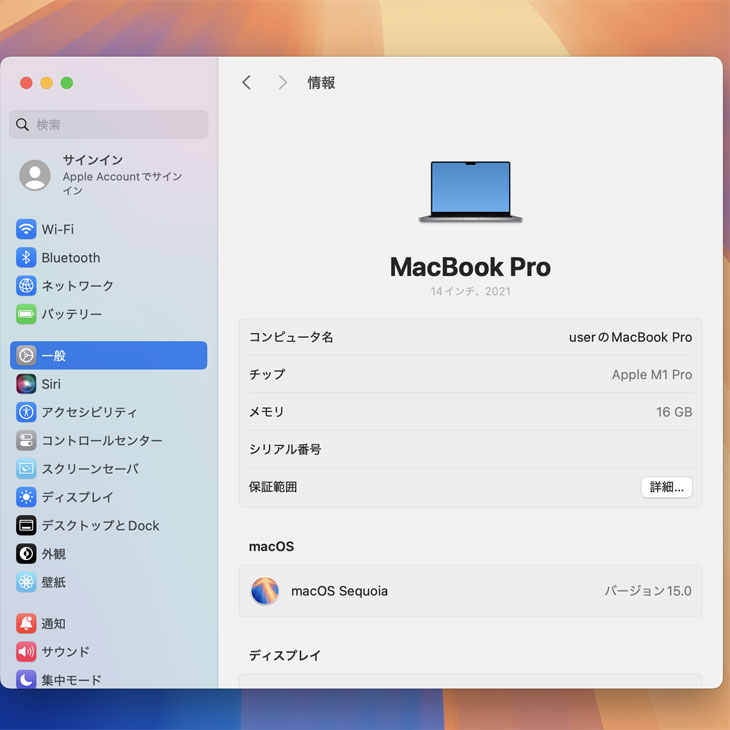Open the Siri icon
Viewport: 730px width, 730px height.
point(26,384)
